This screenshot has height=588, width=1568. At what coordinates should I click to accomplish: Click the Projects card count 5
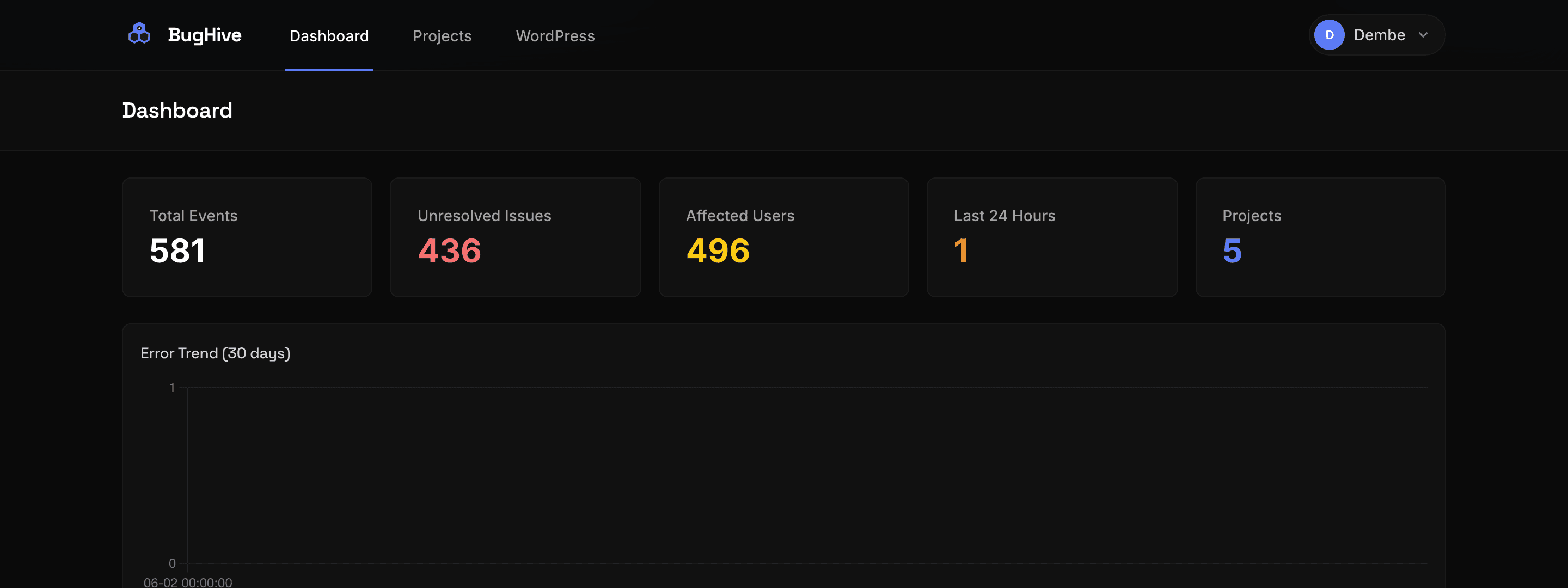[1232, 251]
